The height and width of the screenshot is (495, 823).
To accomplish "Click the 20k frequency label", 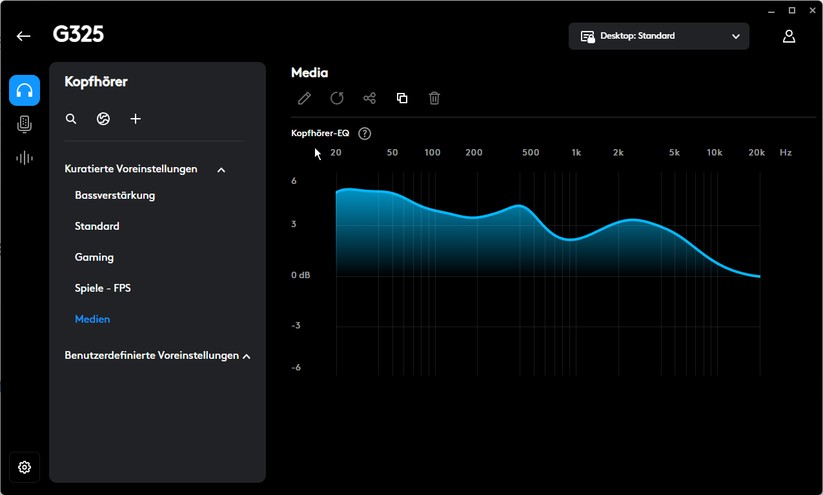I will [756, 153].
